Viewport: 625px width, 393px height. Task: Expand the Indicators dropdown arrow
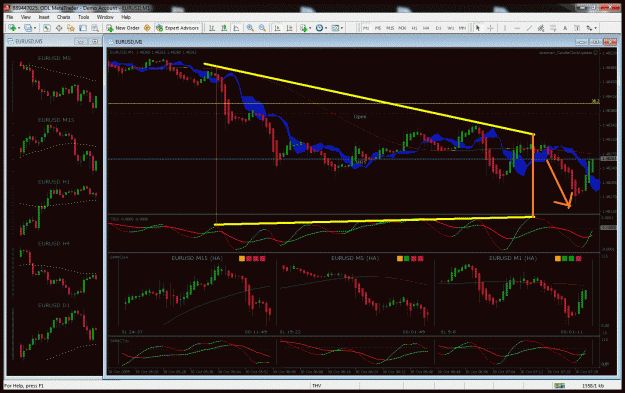tap(310, 28)
